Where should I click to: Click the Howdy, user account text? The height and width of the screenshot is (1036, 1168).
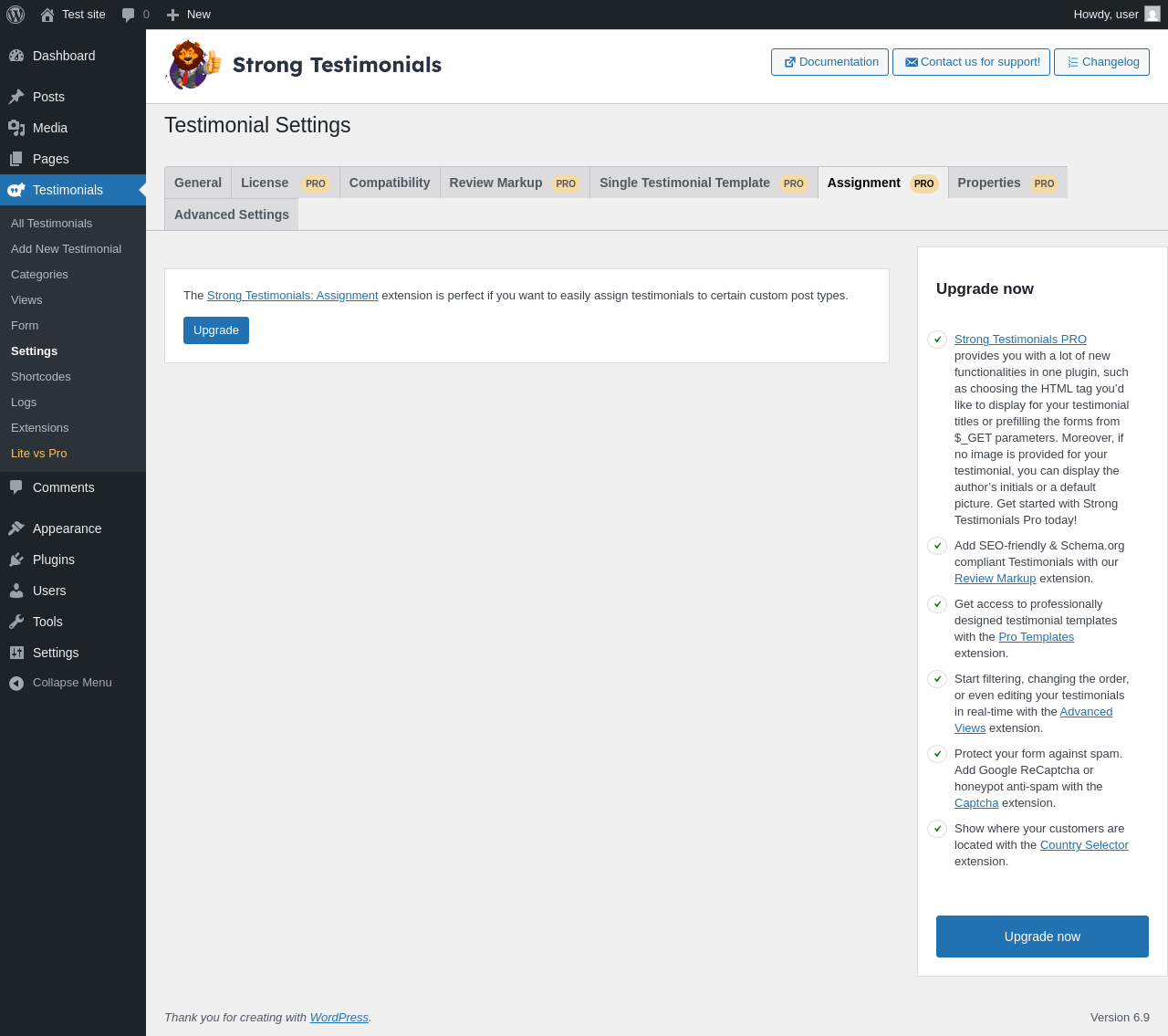coord(1106,15)
